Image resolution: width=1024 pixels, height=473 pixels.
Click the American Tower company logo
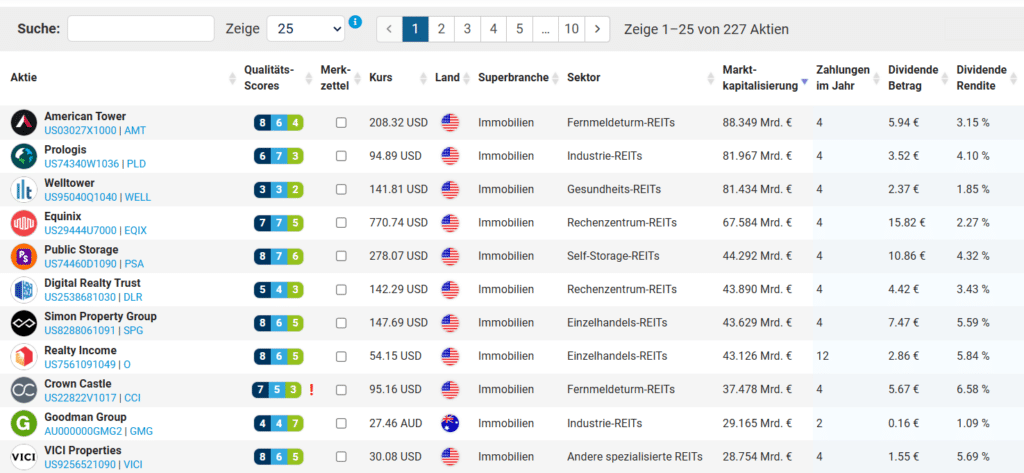coord(24,123)
